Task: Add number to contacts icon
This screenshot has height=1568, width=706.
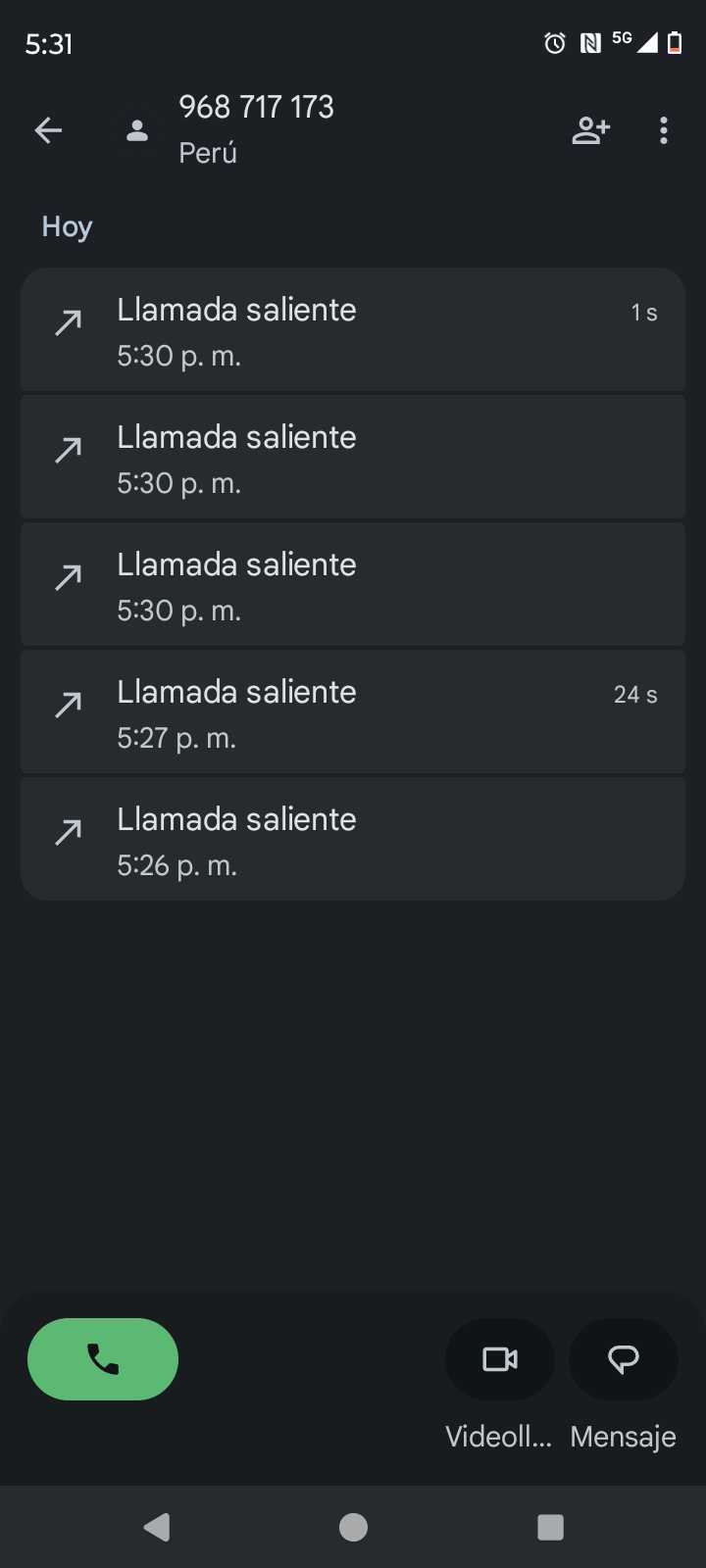Action: pyautogui.click(x=590, y=130)
